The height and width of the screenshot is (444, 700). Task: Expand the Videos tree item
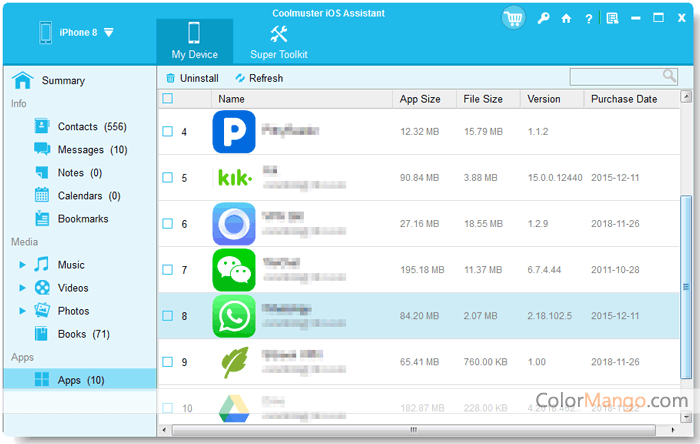[22, 288]
